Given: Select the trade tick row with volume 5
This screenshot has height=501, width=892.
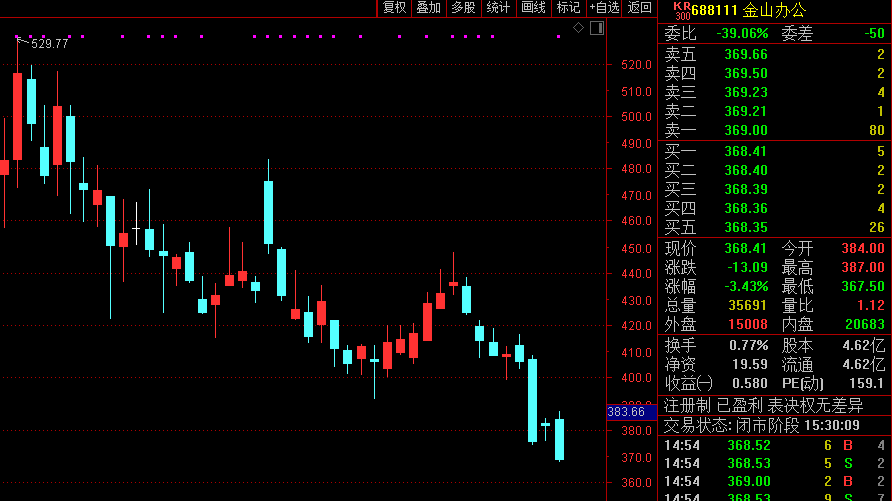Looking at the screenshot, I should pos(775,463).
